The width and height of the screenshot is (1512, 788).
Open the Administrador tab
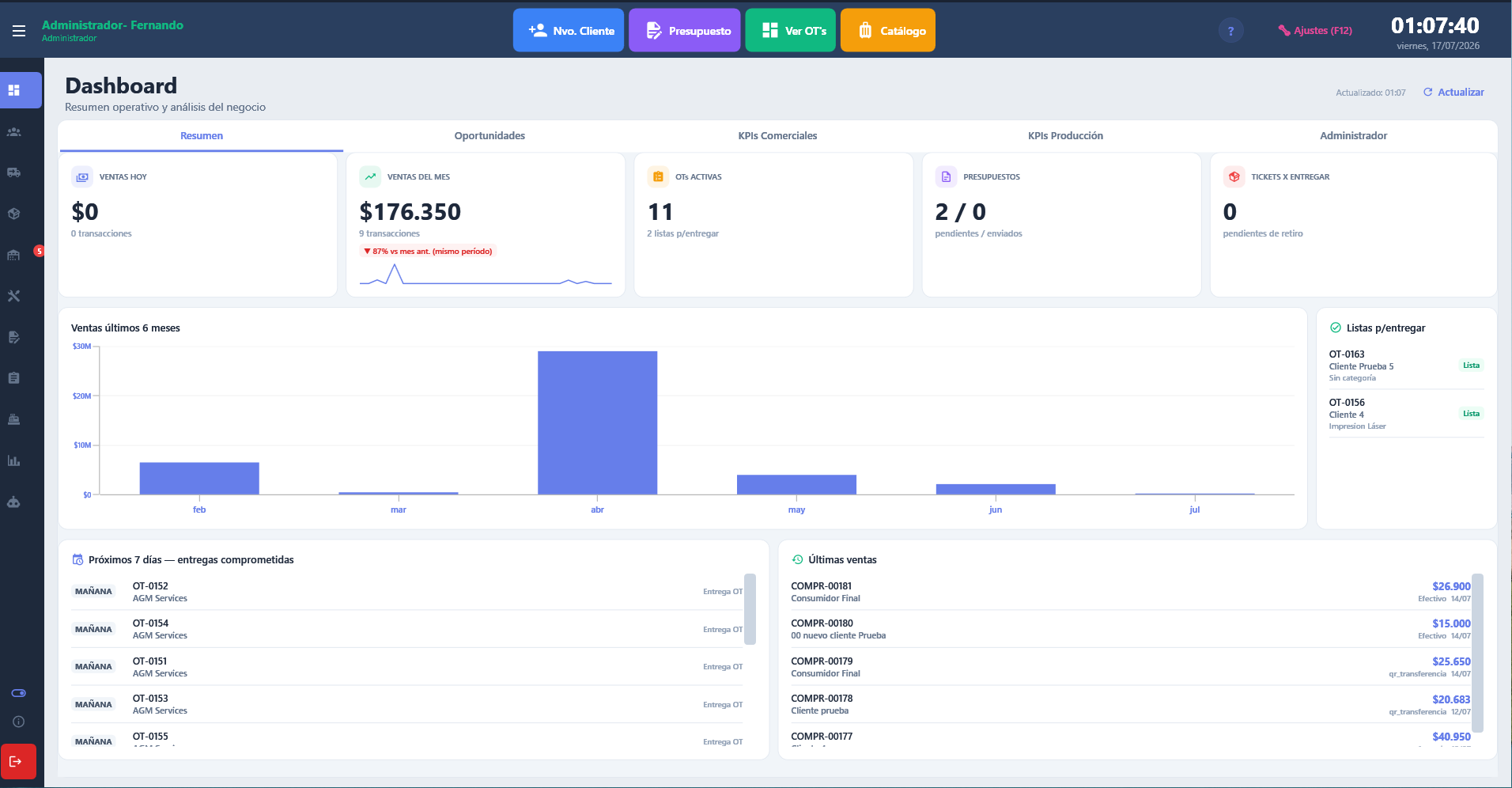1353,135
